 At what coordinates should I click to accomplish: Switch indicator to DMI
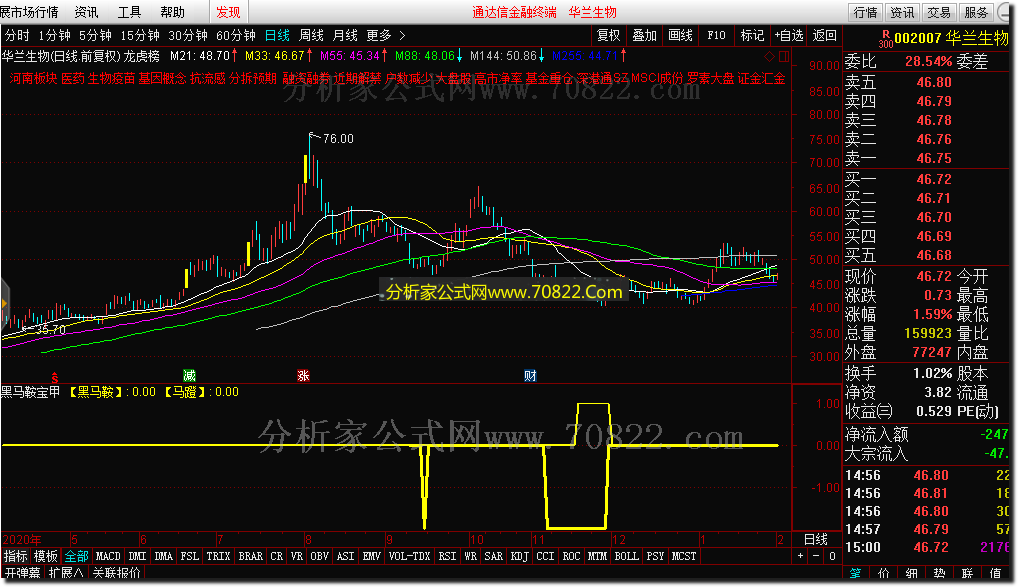tap(137, 556)
